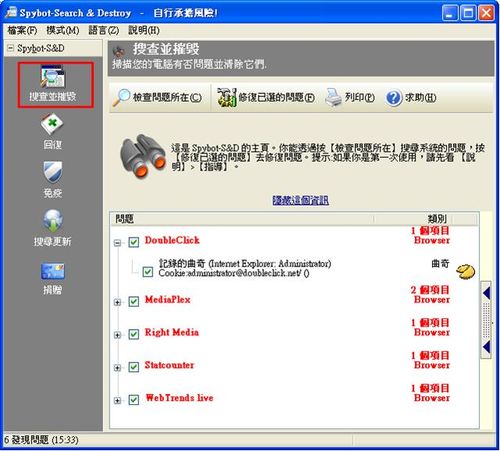
Task: Uncheck the MediaPlex checkbox
Action: (x=134, y=302)
